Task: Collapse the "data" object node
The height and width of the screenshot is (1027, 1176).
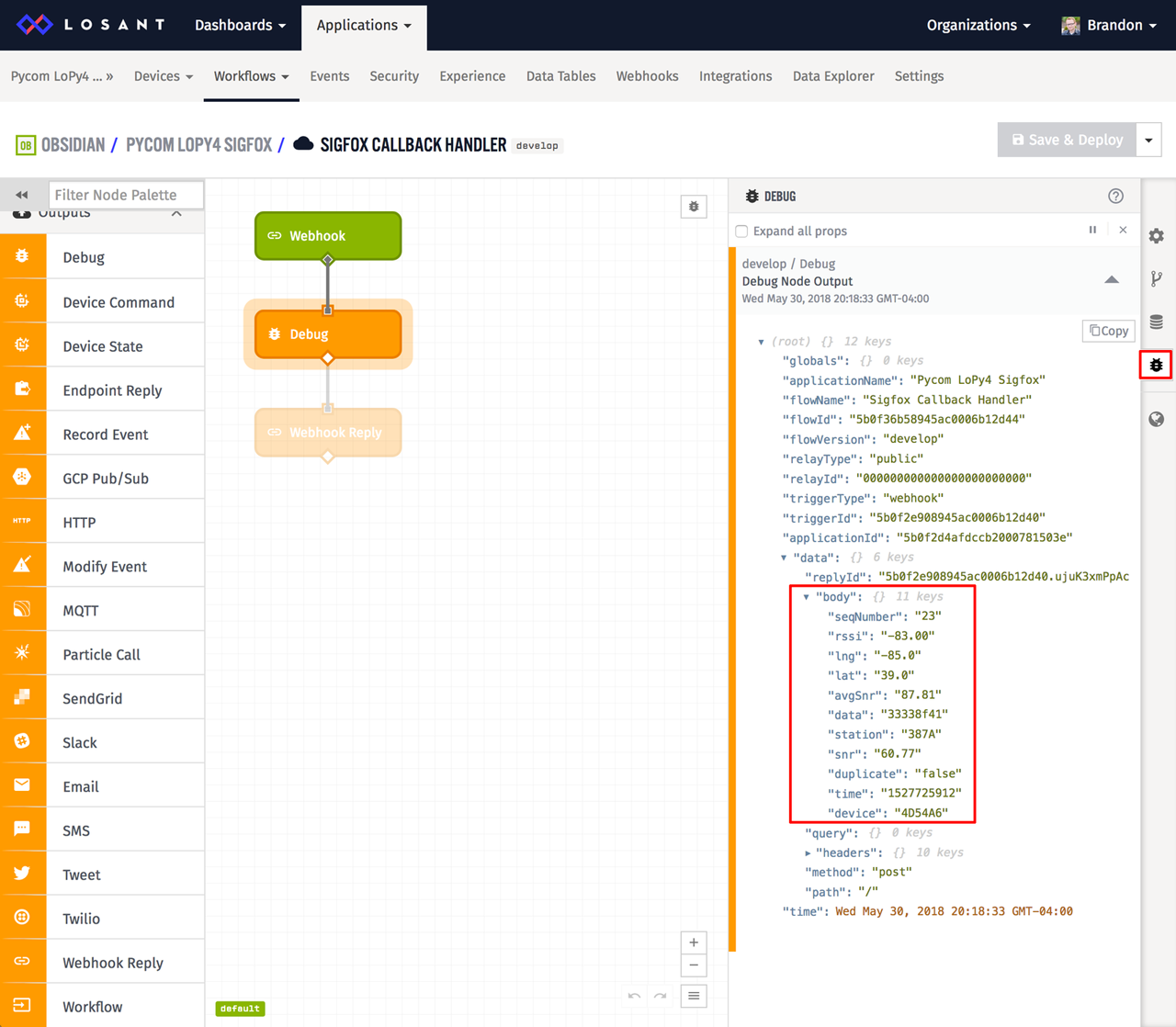Action: coord(784,558)
